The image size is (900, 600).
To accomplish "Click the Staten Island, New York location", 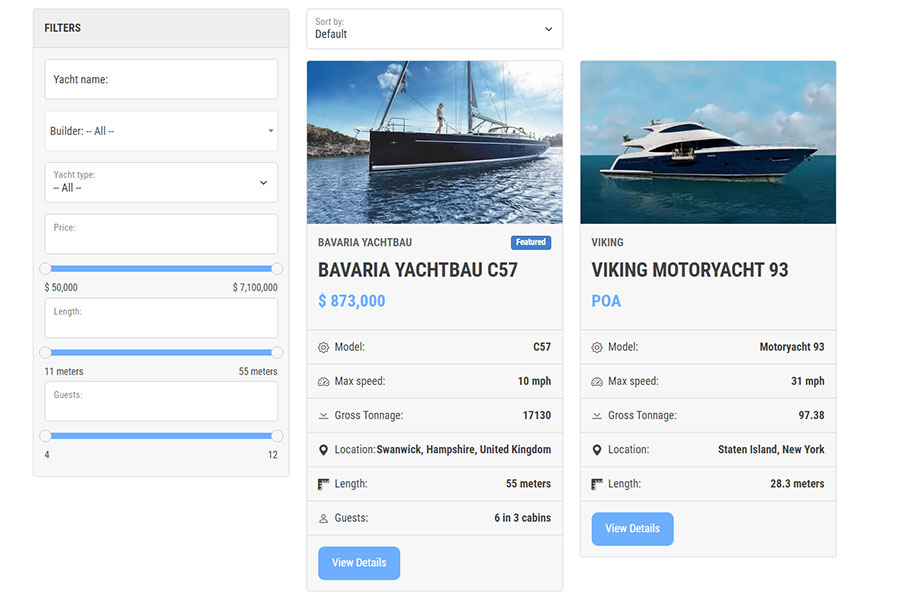I will (x=771, y=450).
